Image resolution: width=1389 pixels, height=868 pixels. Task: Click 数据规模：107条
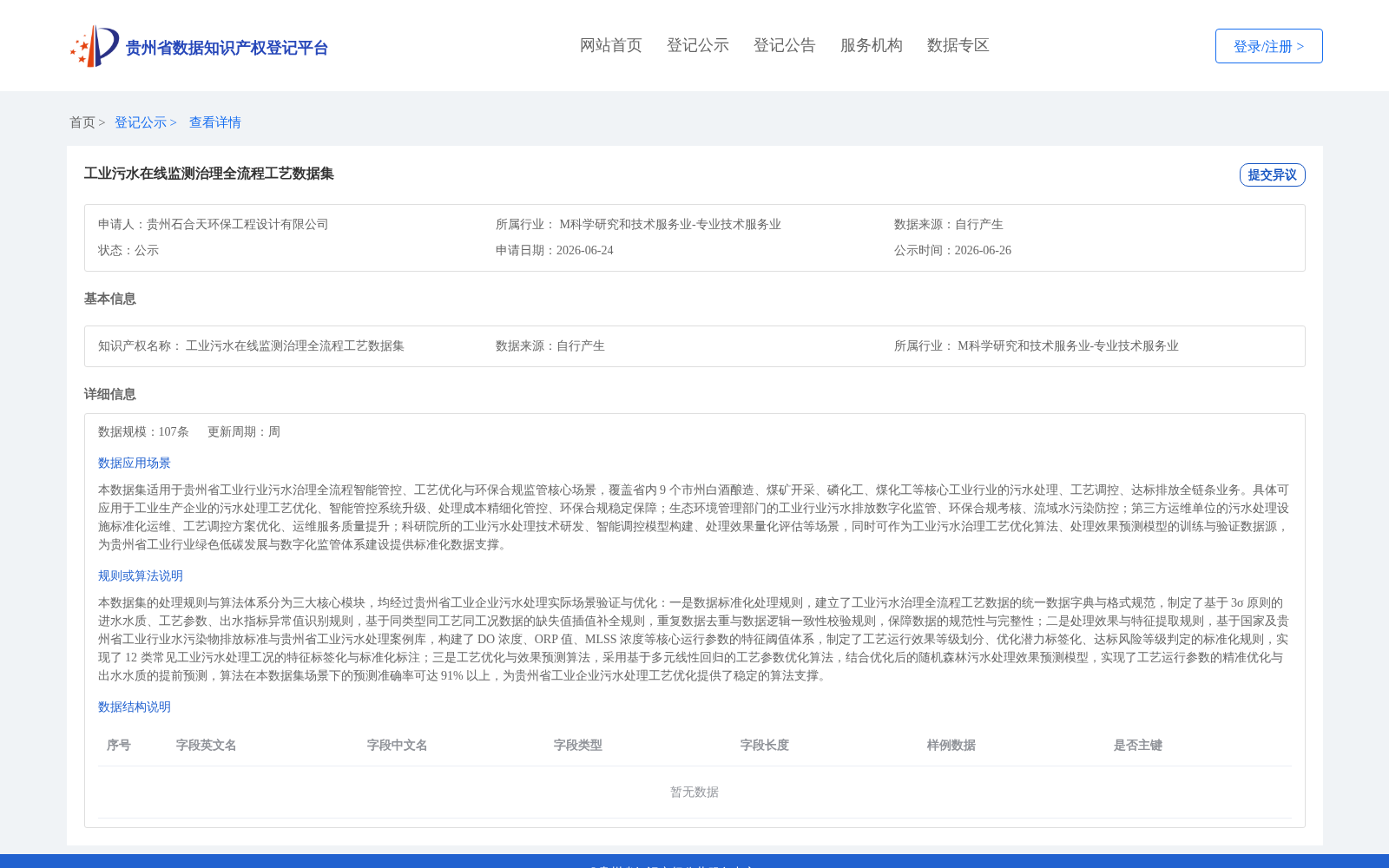(x=143, y=431)
